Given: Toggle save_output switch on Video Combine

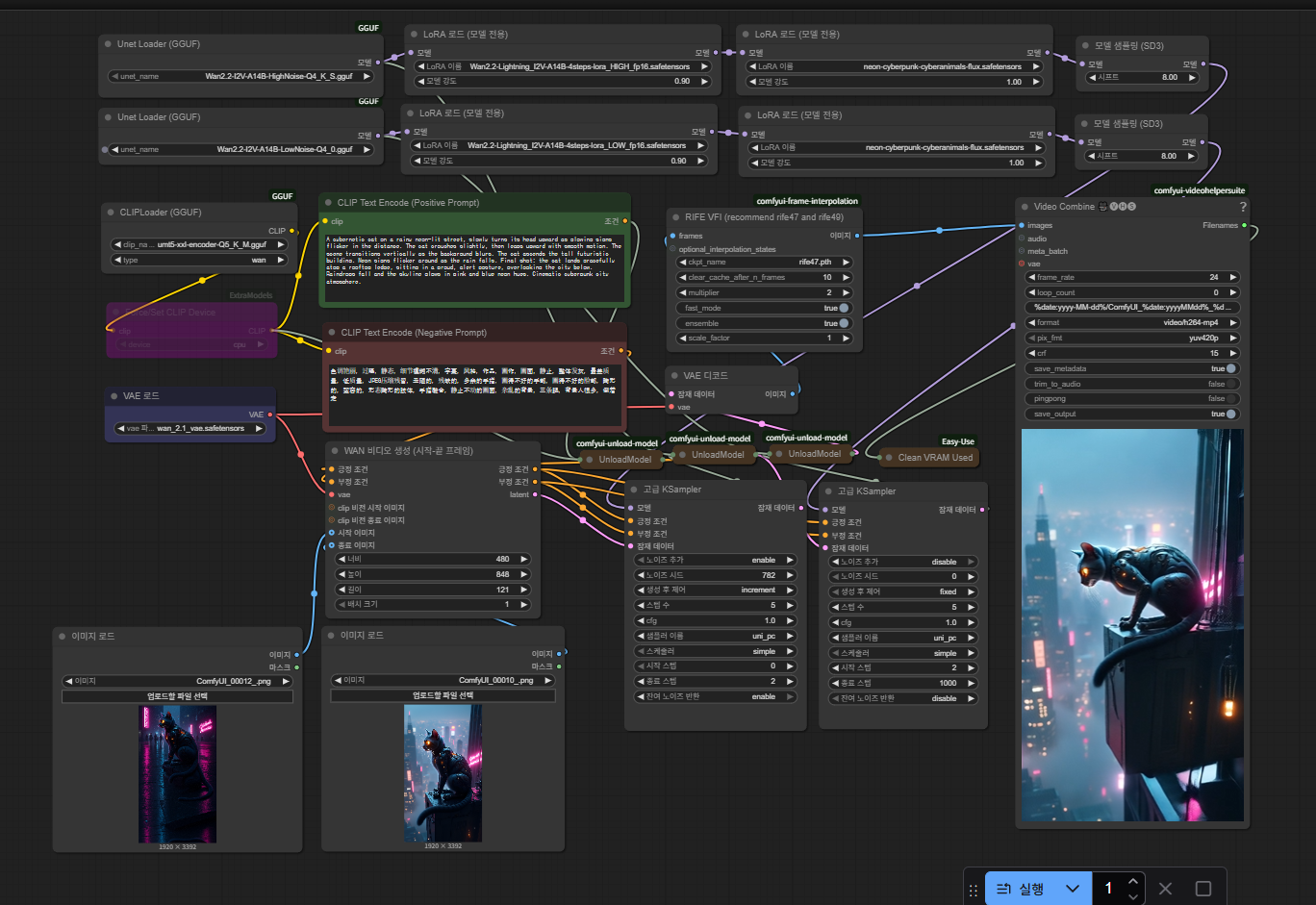Looking at the screenshot, I should (1231, 414).
